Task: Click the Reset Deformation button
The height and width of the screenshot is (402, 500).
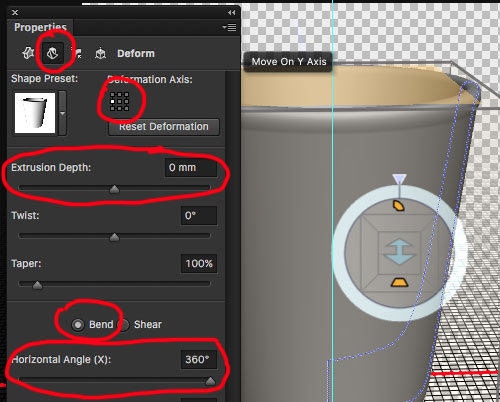Action: 164,127
